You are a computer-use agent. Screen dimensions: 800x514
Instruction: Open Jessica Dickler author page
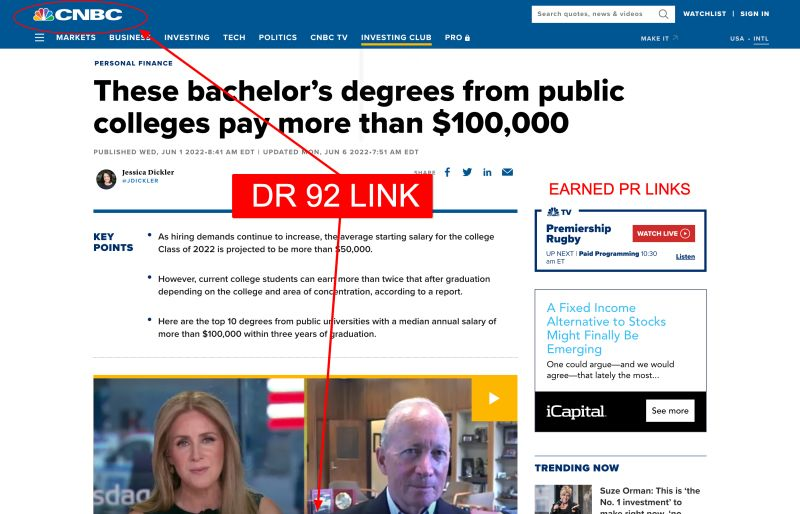[148, 172]
